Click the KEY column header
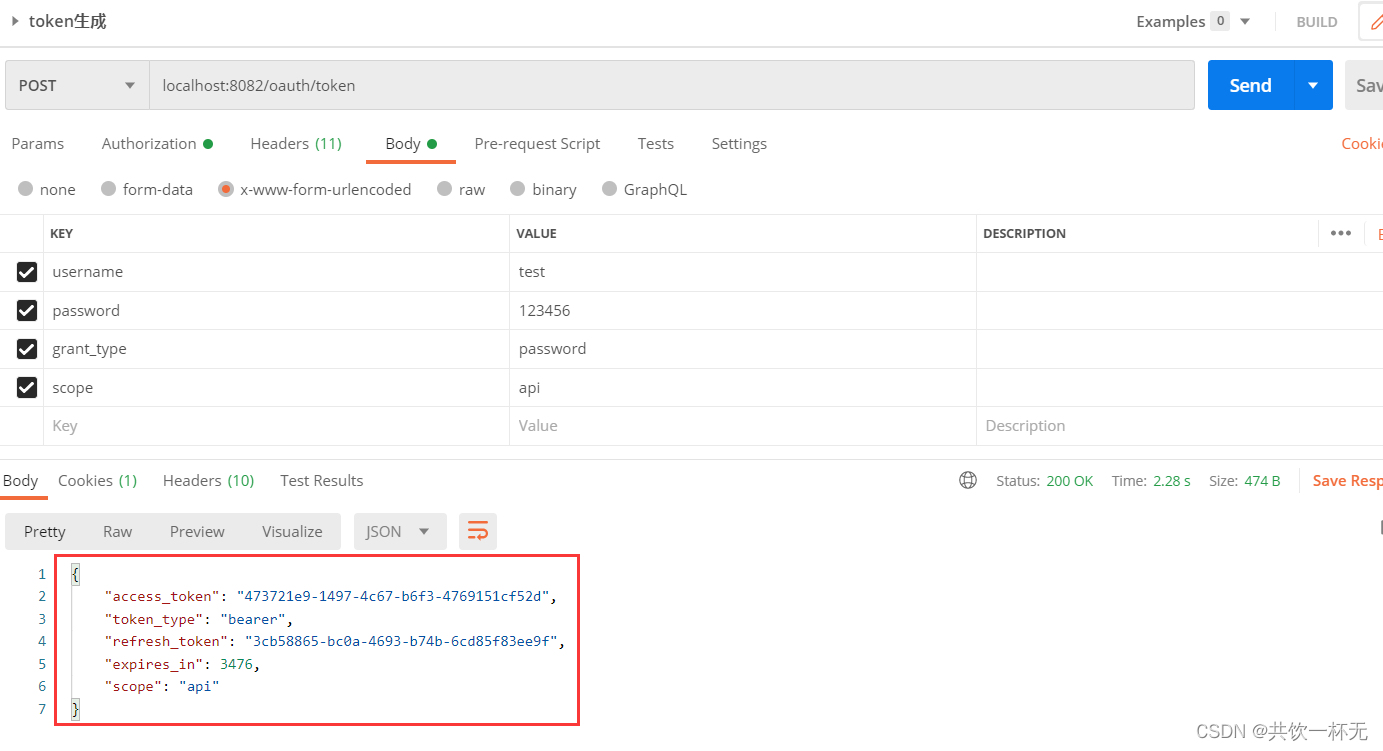Screen dimensions: 1383x751 point(61,233)
